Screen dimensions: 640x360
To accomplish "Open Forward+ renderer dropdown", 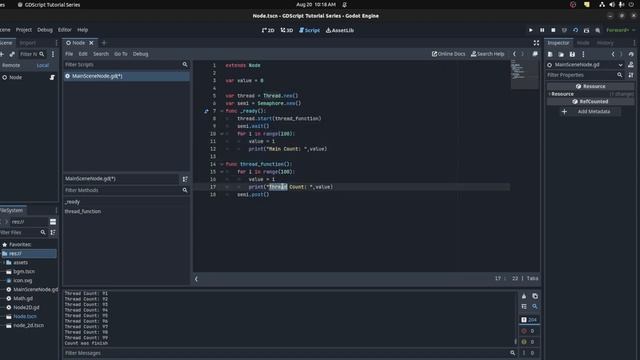I will 620,30.
